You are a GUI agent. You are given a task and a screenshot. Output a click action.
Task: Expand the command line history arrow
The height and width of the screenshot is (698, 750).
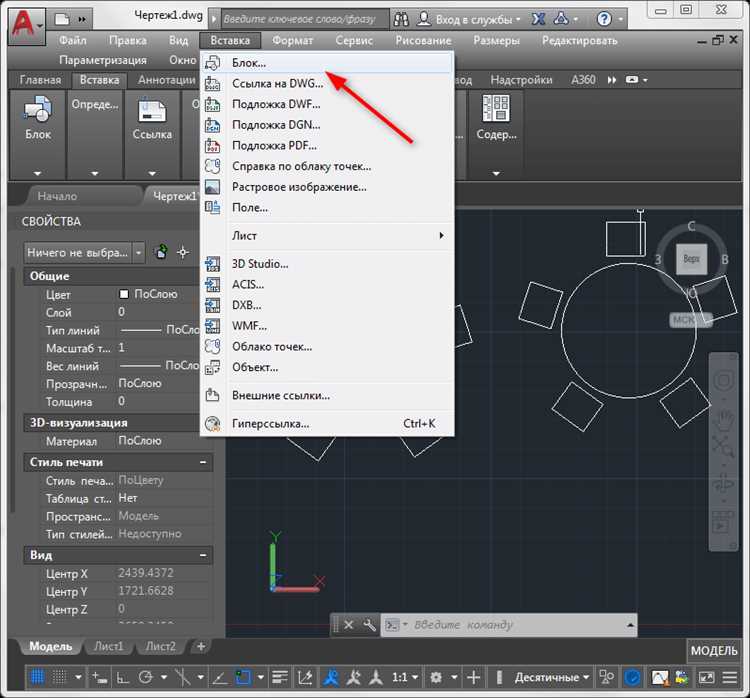coord(630,625)
